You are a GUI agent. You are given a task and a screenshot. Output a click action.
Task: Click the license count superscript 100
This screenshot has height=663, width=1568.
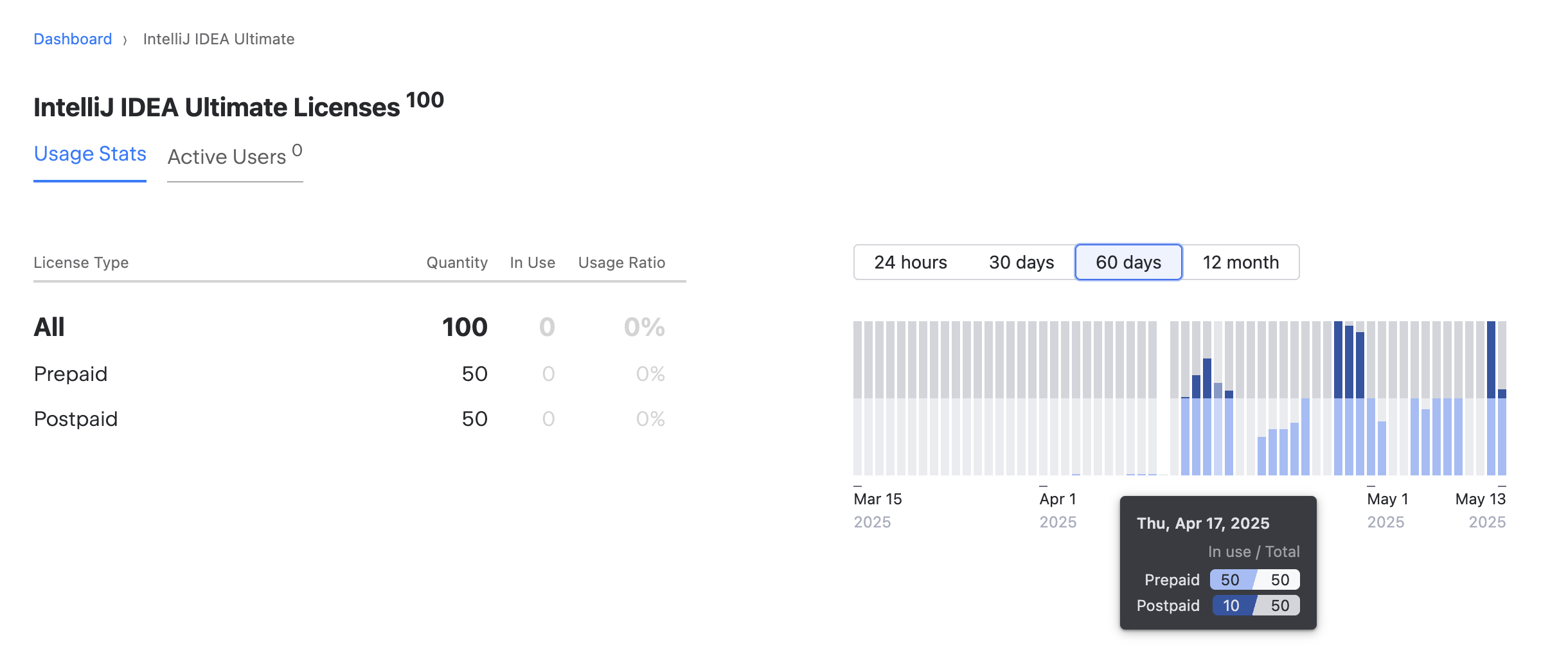pyautogui.click(x=425, y=100)
